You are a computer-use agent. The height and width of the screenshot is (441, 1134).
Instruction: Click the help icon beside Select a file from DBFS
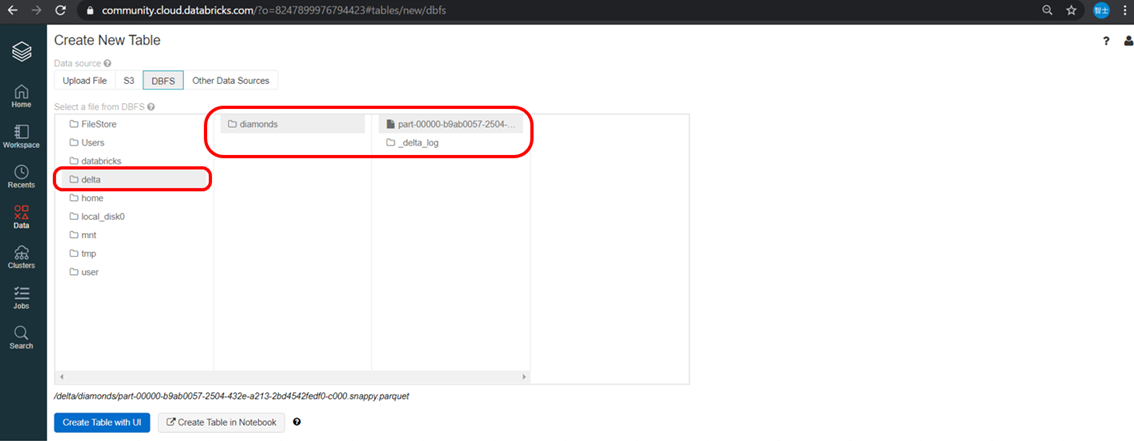150,107
